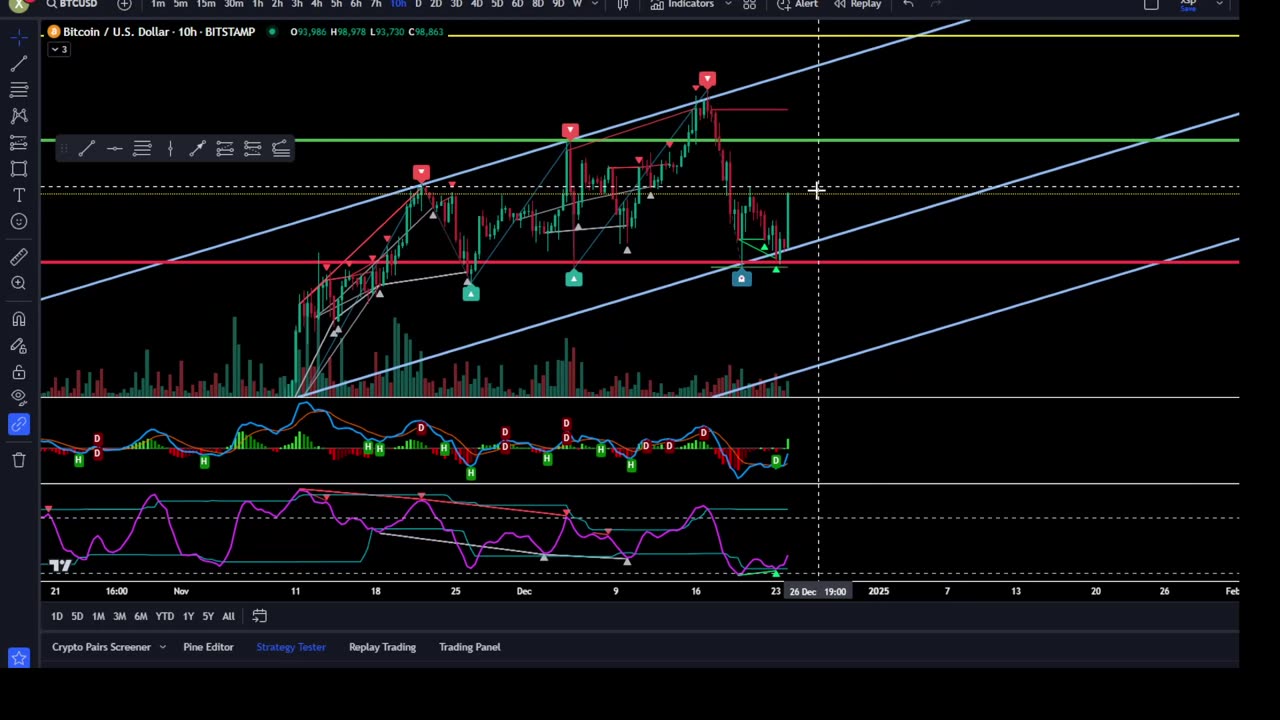Switch to the 4h timeframe
1280x720 pixels.
coord(316,4)
